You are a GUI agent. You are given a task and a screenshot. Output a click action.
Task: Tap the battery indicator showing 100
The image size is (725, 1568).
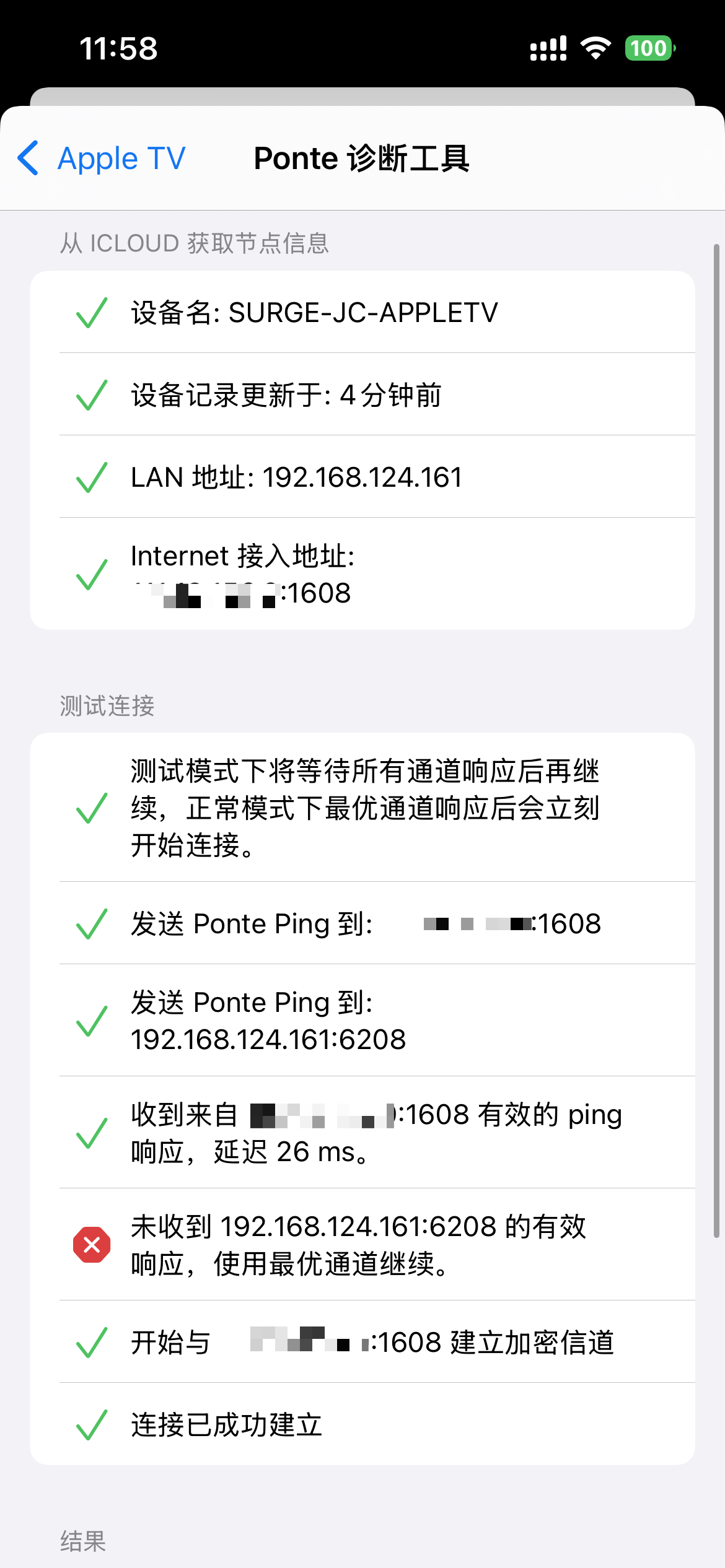(x=649, y=48)
